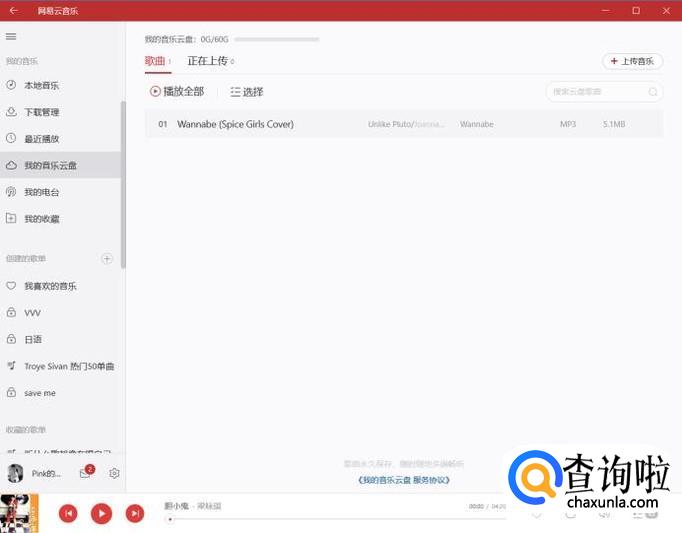Click 选择 to select songs
This screenshot has width=682, height=533.
[247, 92]
